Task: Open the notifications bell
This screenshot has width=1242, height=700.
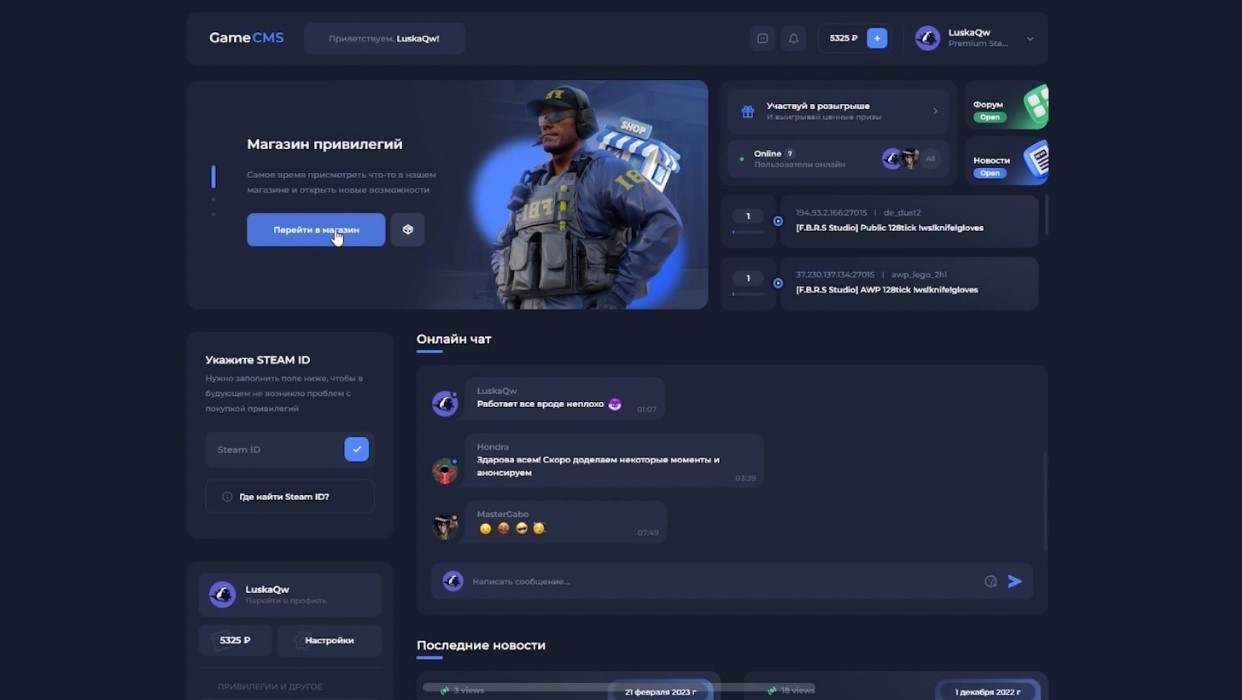Action: pos(793,39)
